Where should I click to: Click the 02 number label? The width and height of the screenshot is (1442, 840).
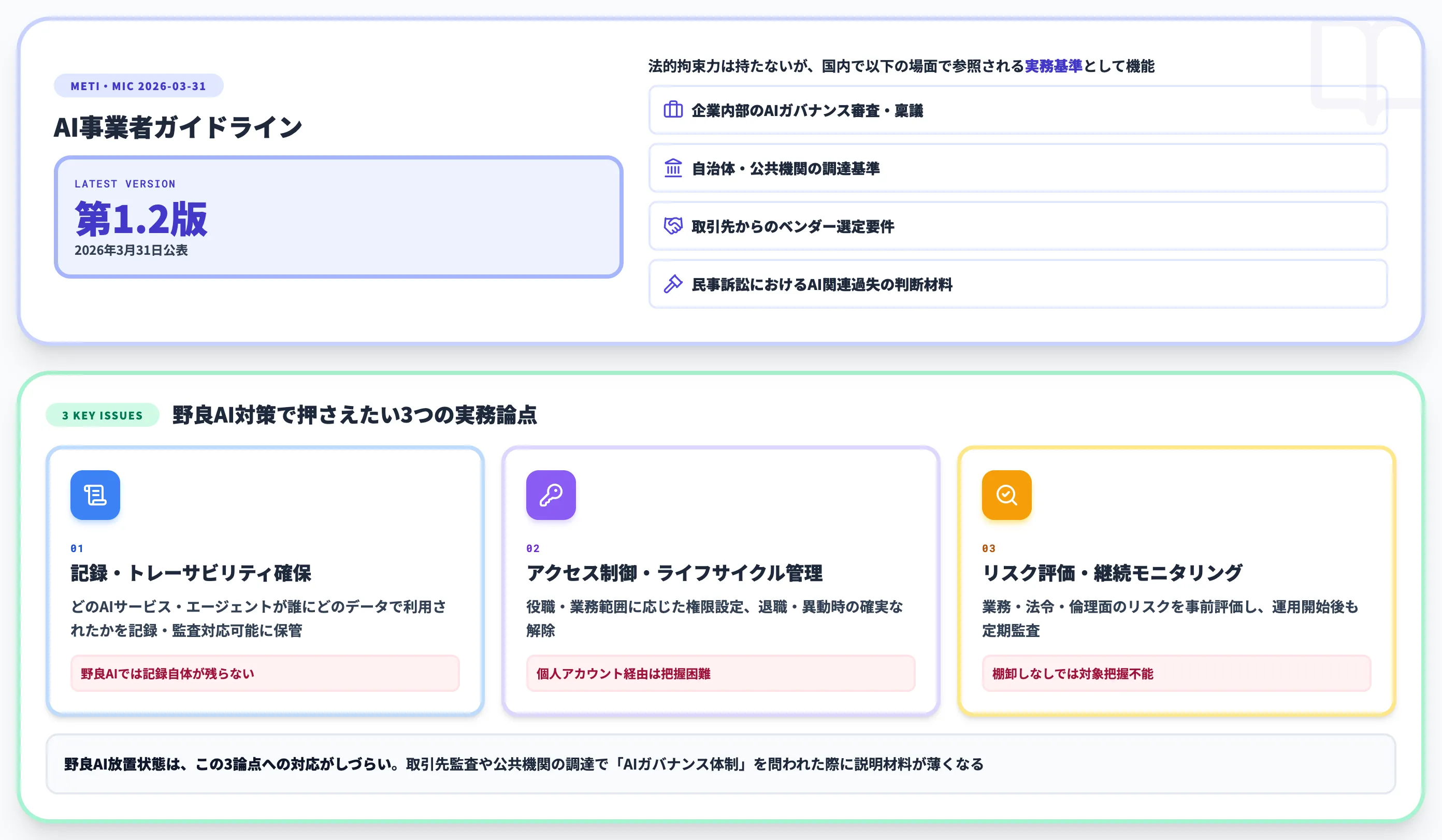(533, 548)
